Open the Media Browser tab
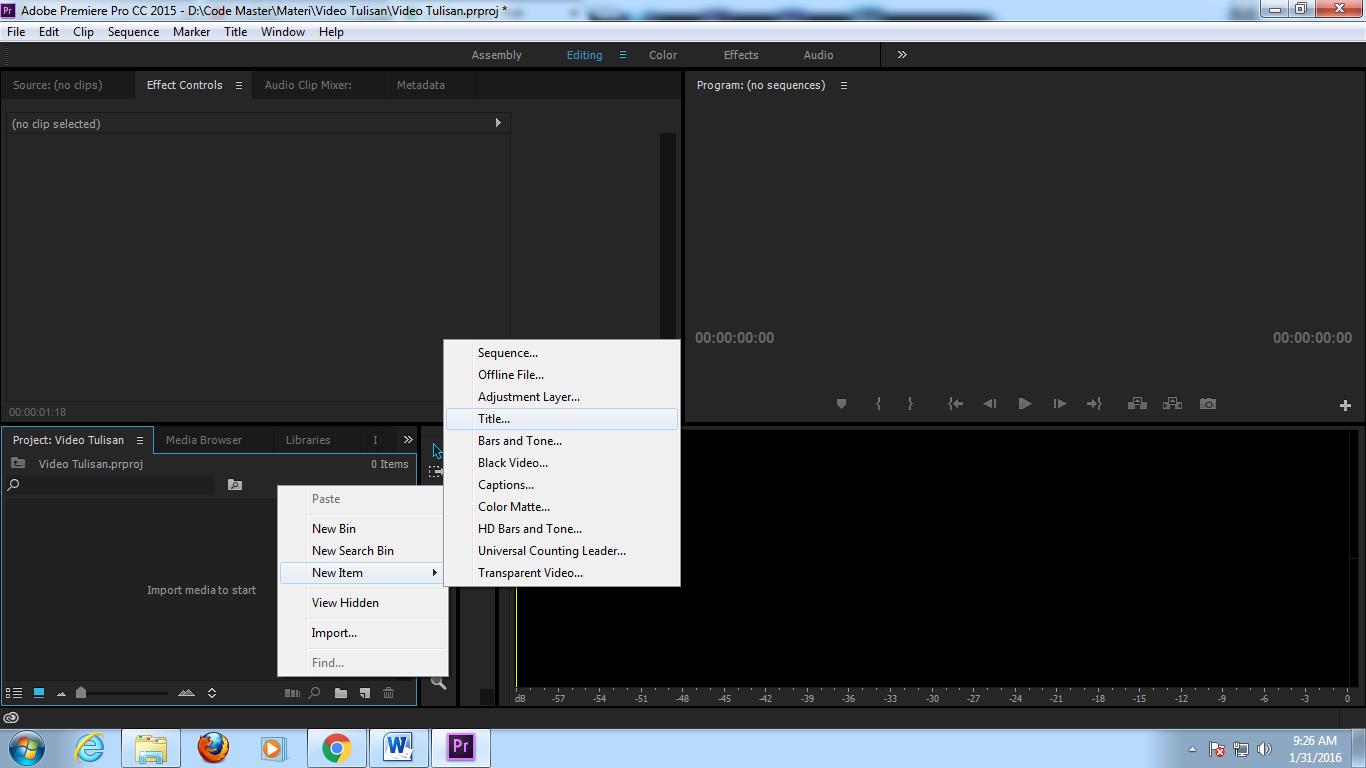The height and width of the screenshot is (768, 1366). pyautogui.click(x=204, y=440)
